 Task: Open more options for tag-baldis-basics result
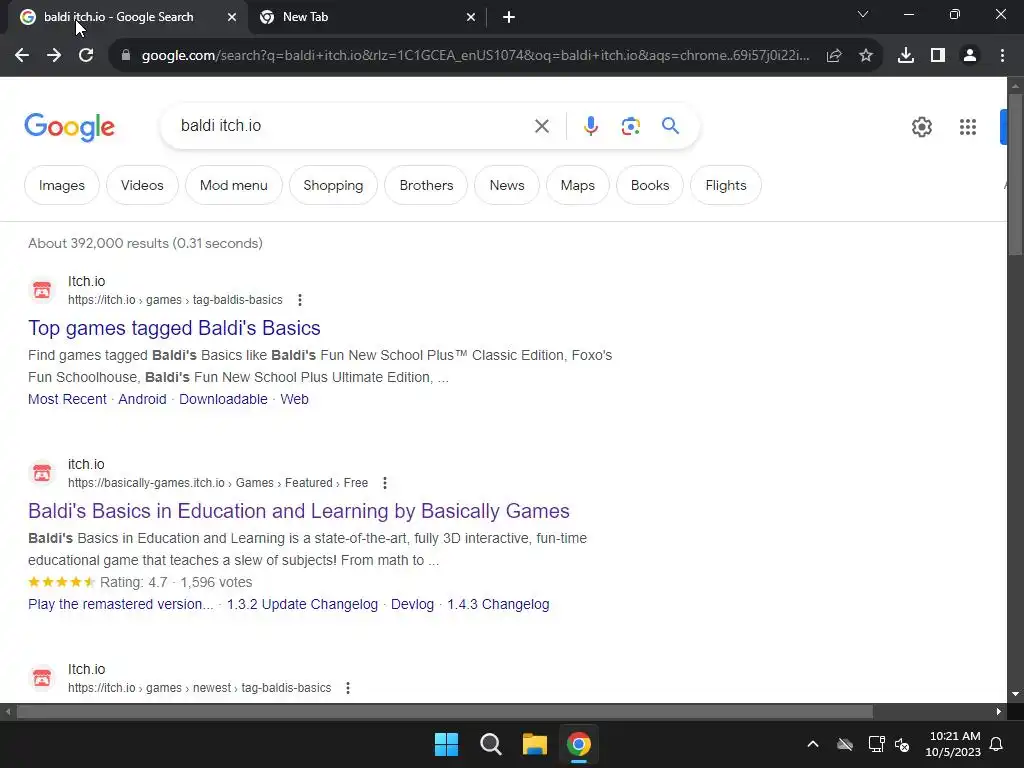click(x=300, y=300)
